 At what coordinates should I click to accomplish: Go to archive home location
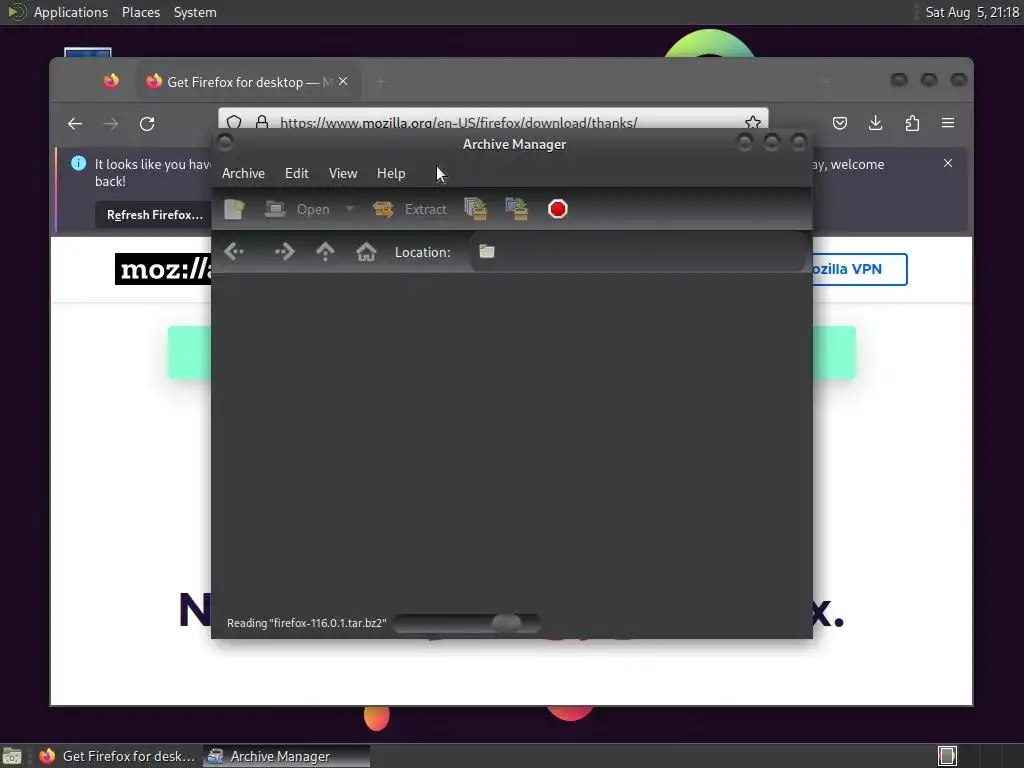(366, 251)
